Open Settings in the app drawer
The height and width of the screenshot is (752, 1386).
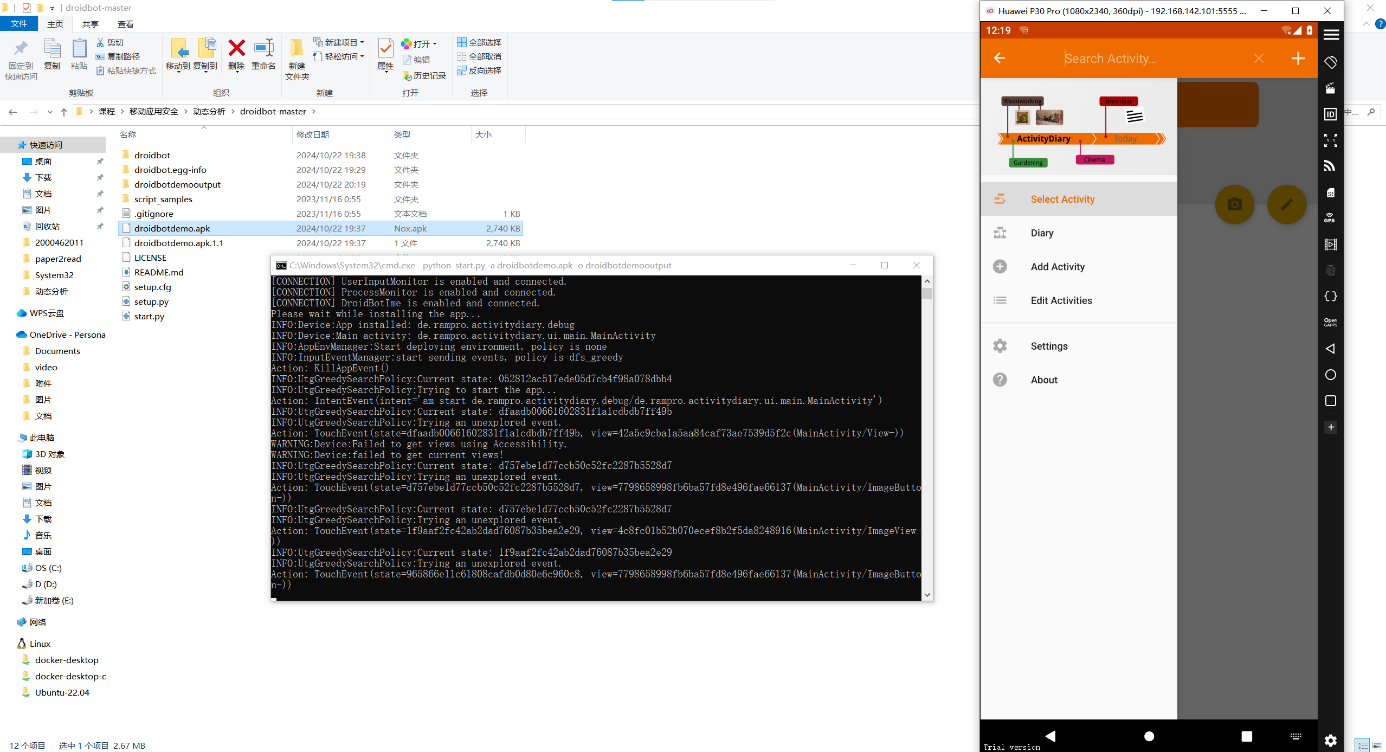(x=1049, y=346)
